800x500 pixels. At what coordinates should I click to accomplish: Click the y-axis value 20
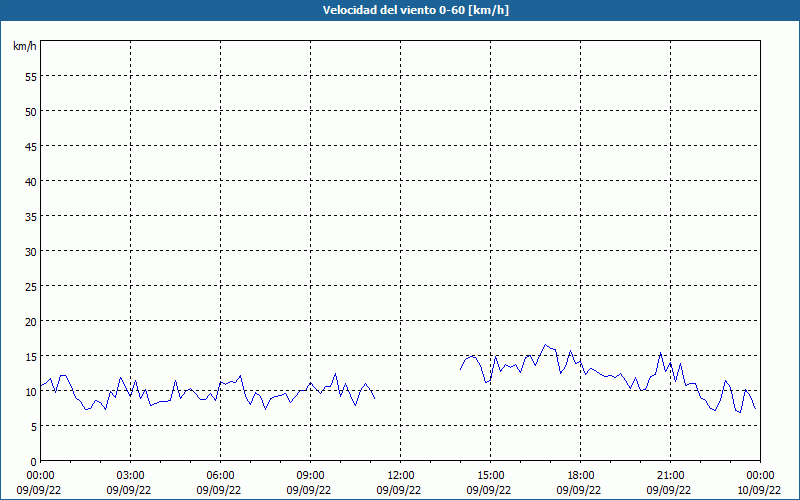[x=31, y=321]
